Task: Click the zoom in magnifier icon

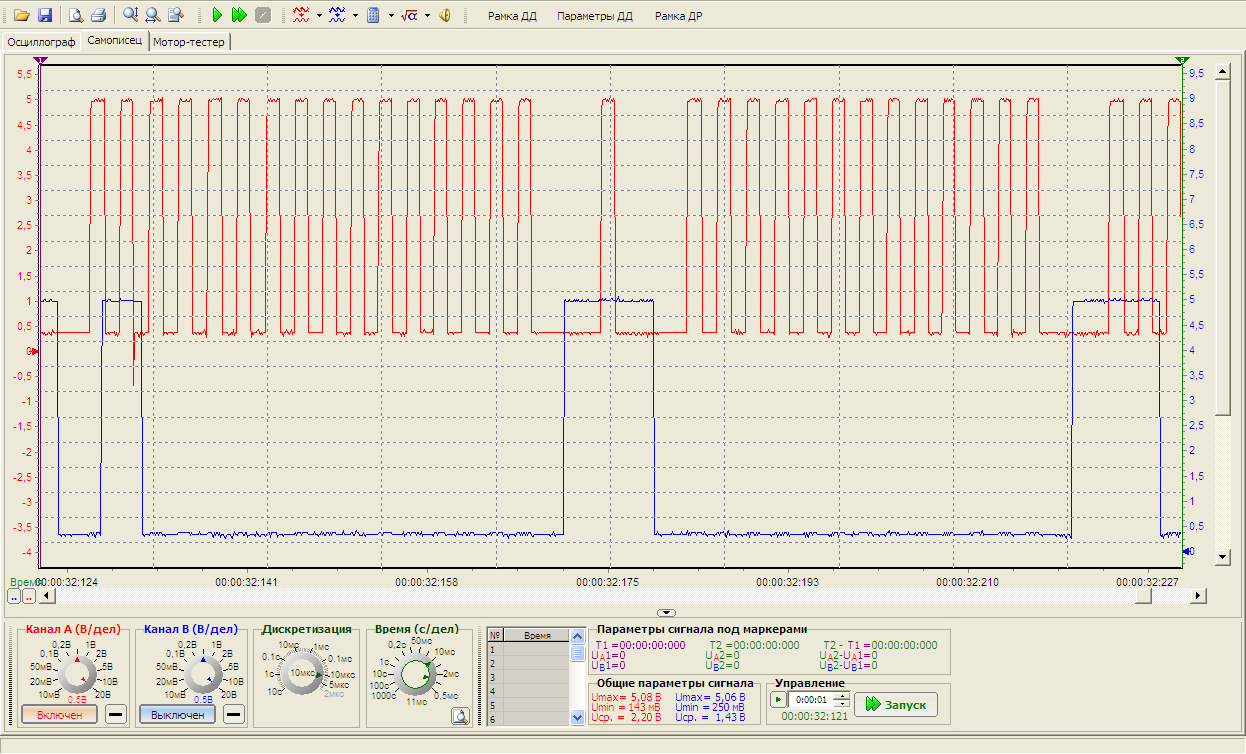Action: pyautogui.click(x=130, y=15)
